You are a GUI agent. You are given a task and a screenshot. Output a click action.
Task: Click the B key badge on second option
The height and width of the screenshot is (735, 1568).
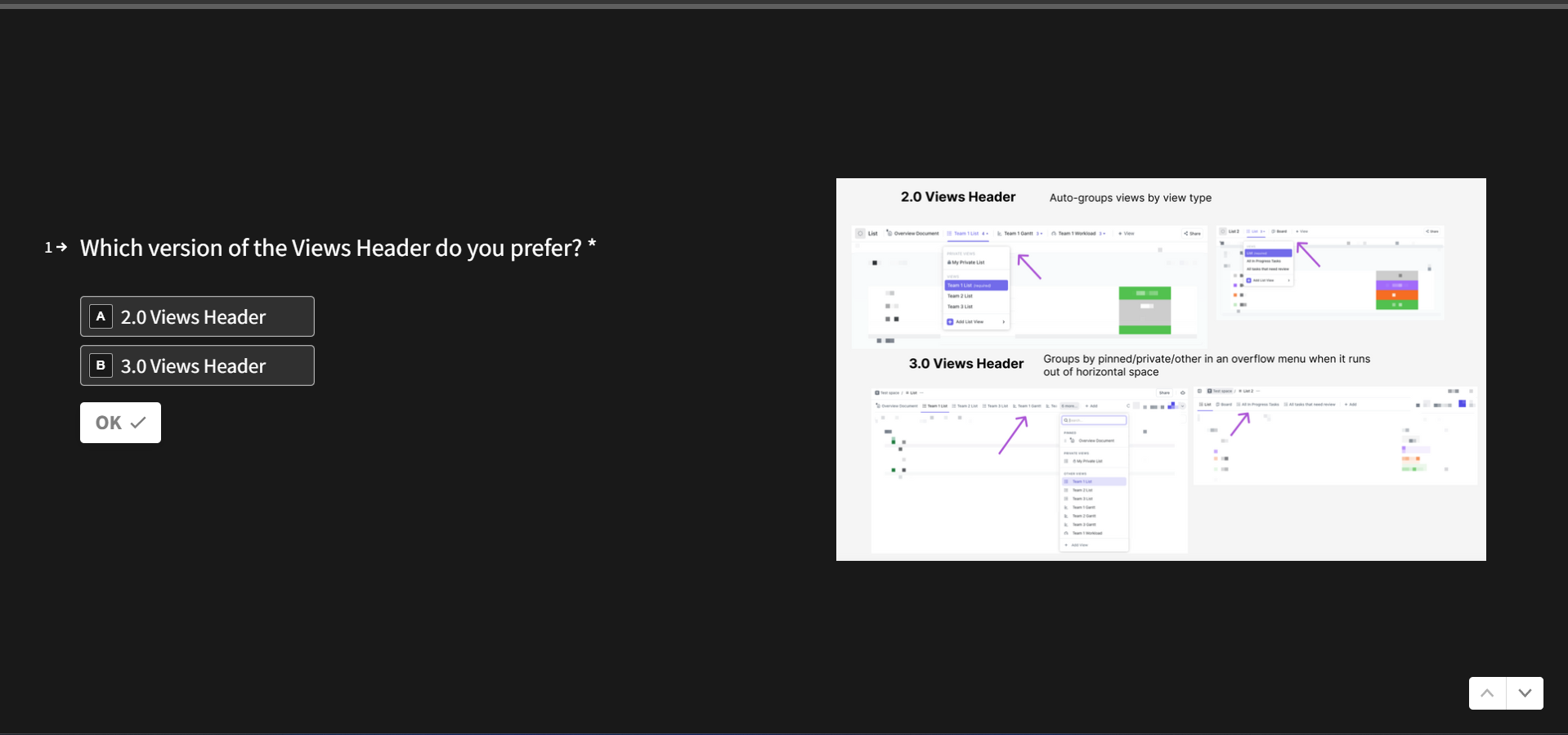101,365
